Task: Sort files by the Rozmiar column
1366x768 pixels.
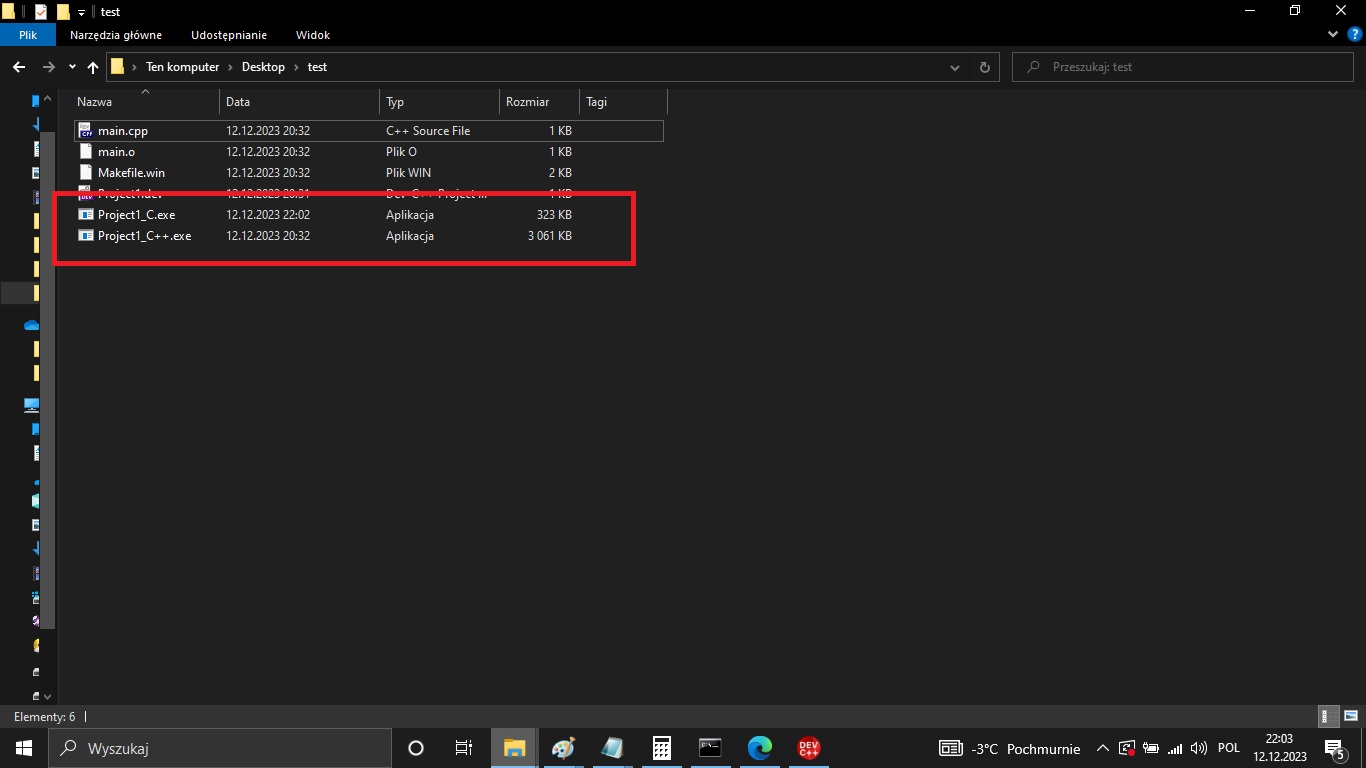Action: point(539,102)
